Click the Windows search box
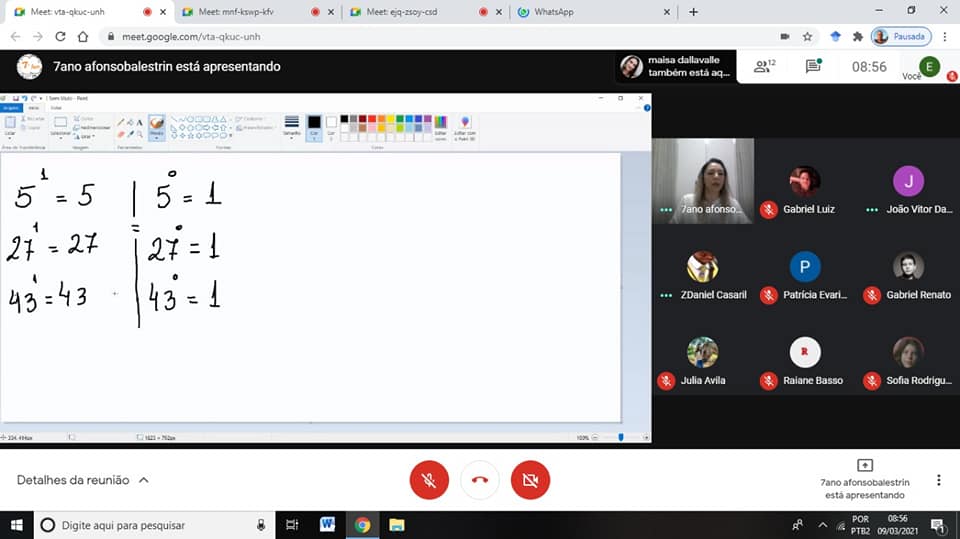The height and width of the screenshot is (539, 960). click(150, 525)
